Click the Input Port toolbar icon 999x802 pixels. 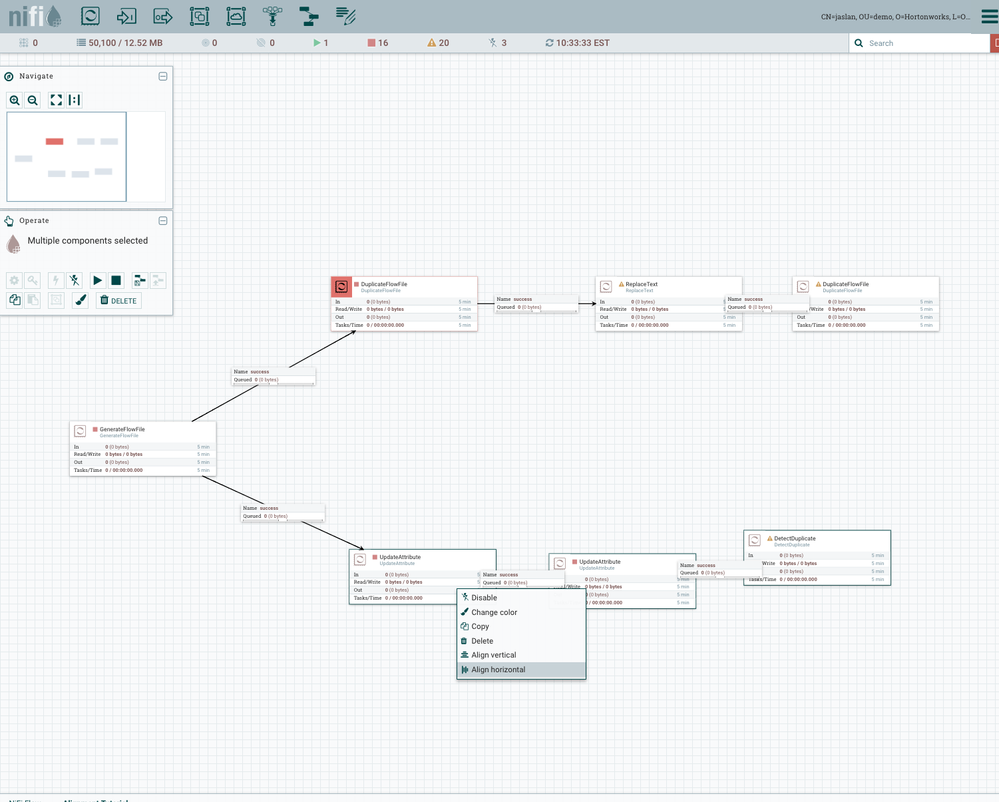(126, 16)
